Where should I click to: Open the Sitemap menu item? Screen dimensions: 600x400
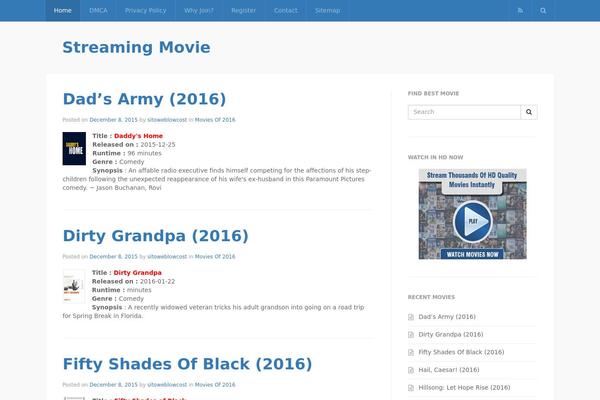[x=328, y=10]
